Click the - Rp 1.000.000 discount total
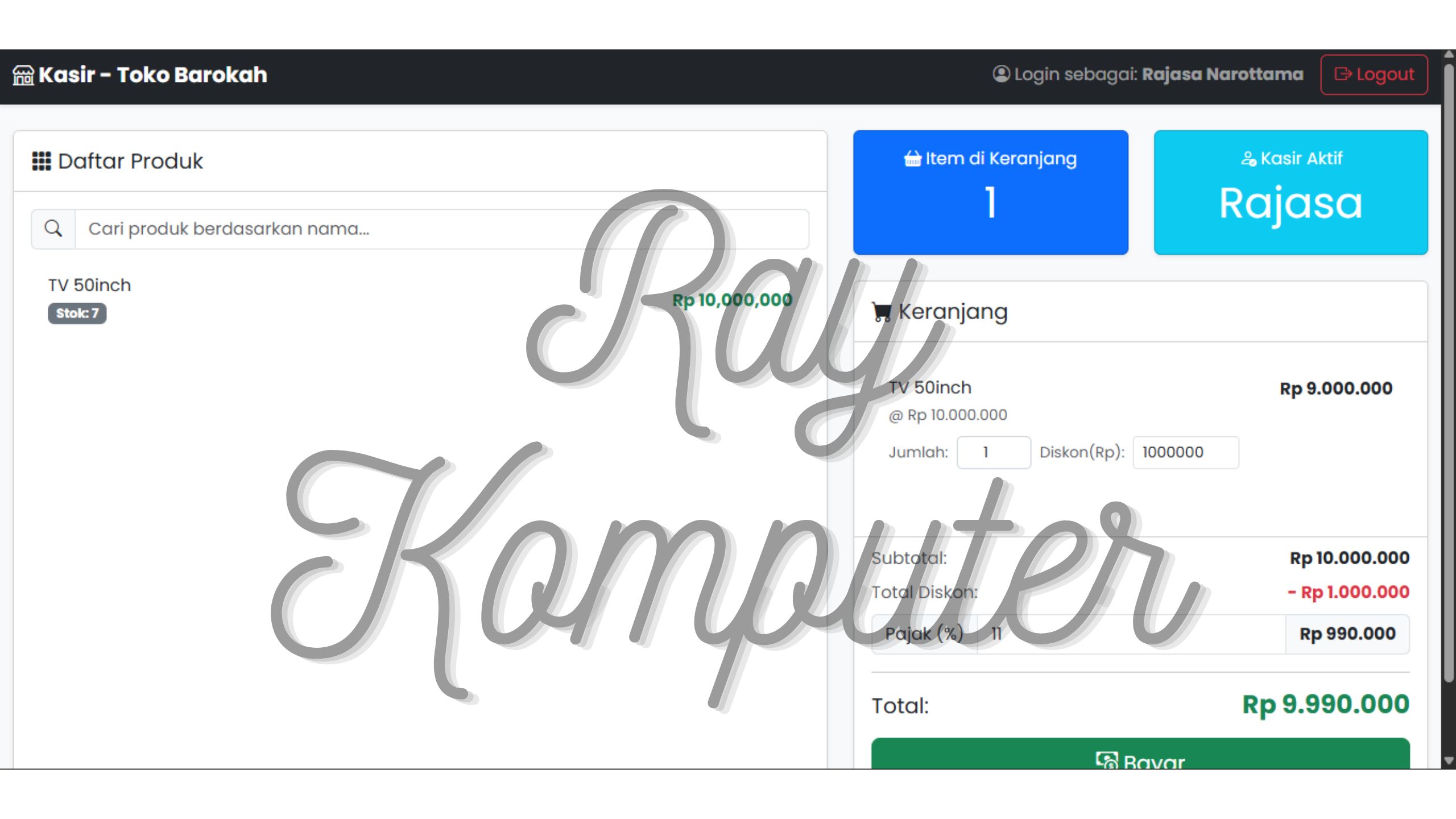This screenshot has width=1456, height=819. coord(1349,593)
